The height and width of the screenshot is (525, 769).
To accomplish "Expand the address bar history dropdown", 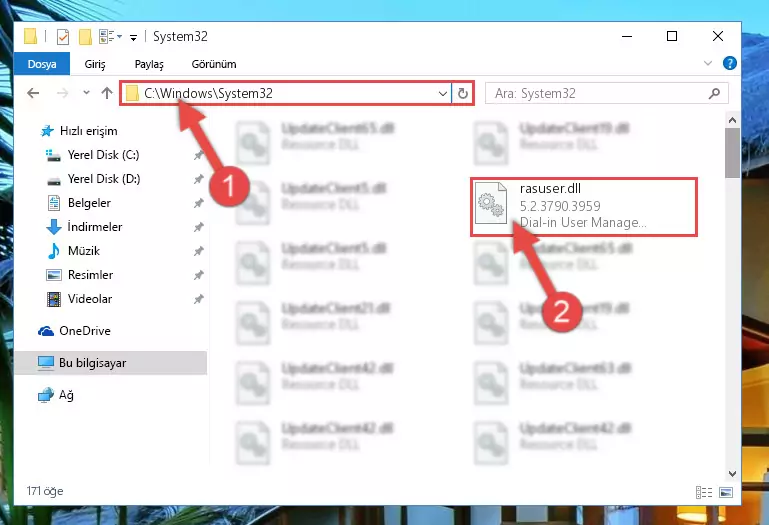I will tap(442, 93).
